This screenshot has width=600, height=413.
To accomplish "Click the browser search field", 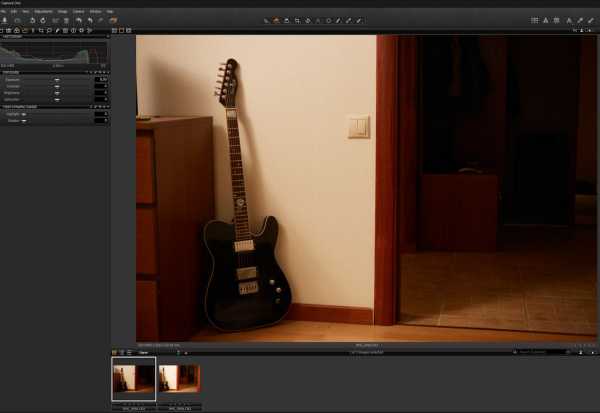I will pyautogui.click(x=541, y=352).
